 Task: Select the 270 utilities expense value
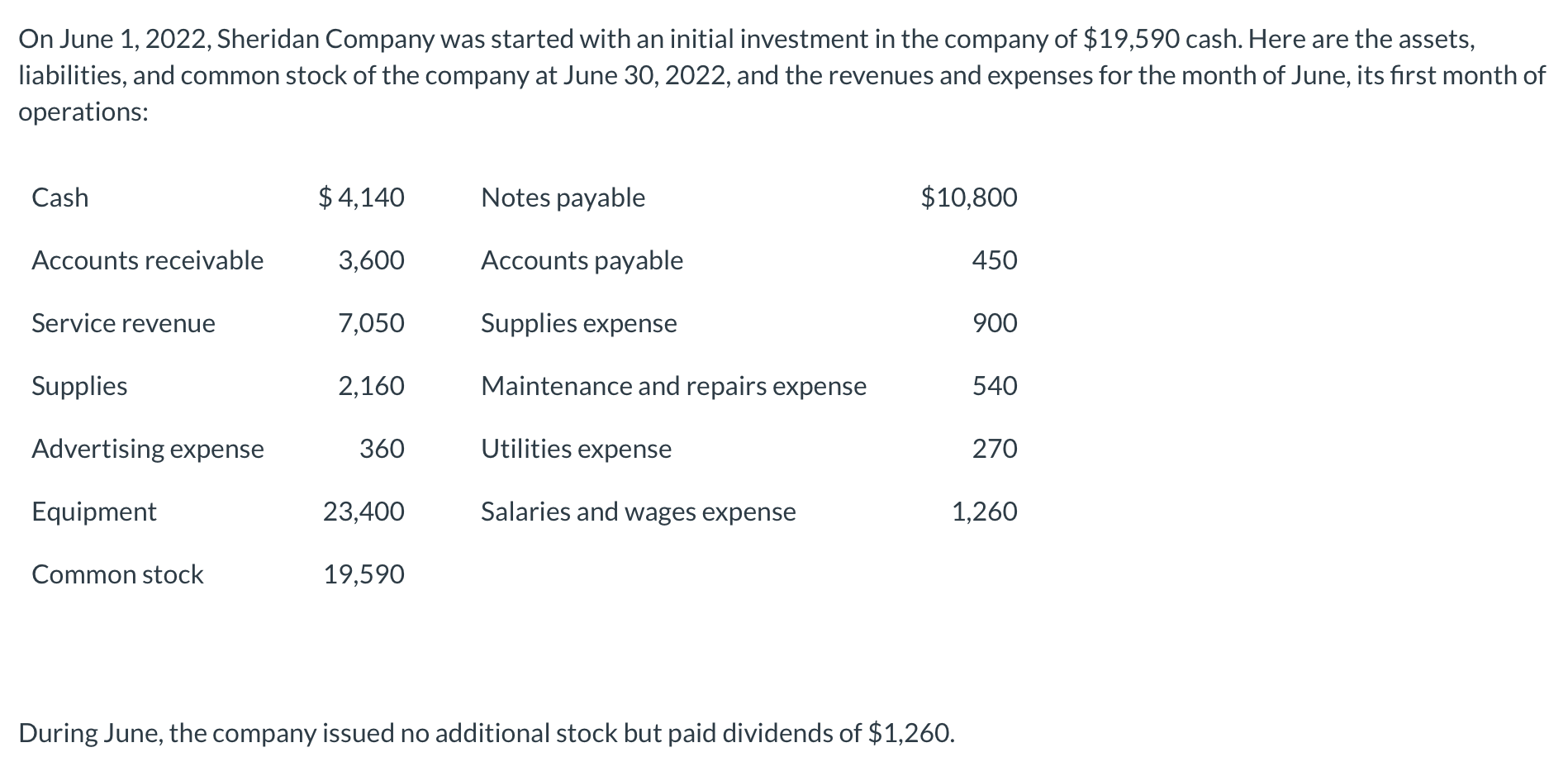click(995, 449)
